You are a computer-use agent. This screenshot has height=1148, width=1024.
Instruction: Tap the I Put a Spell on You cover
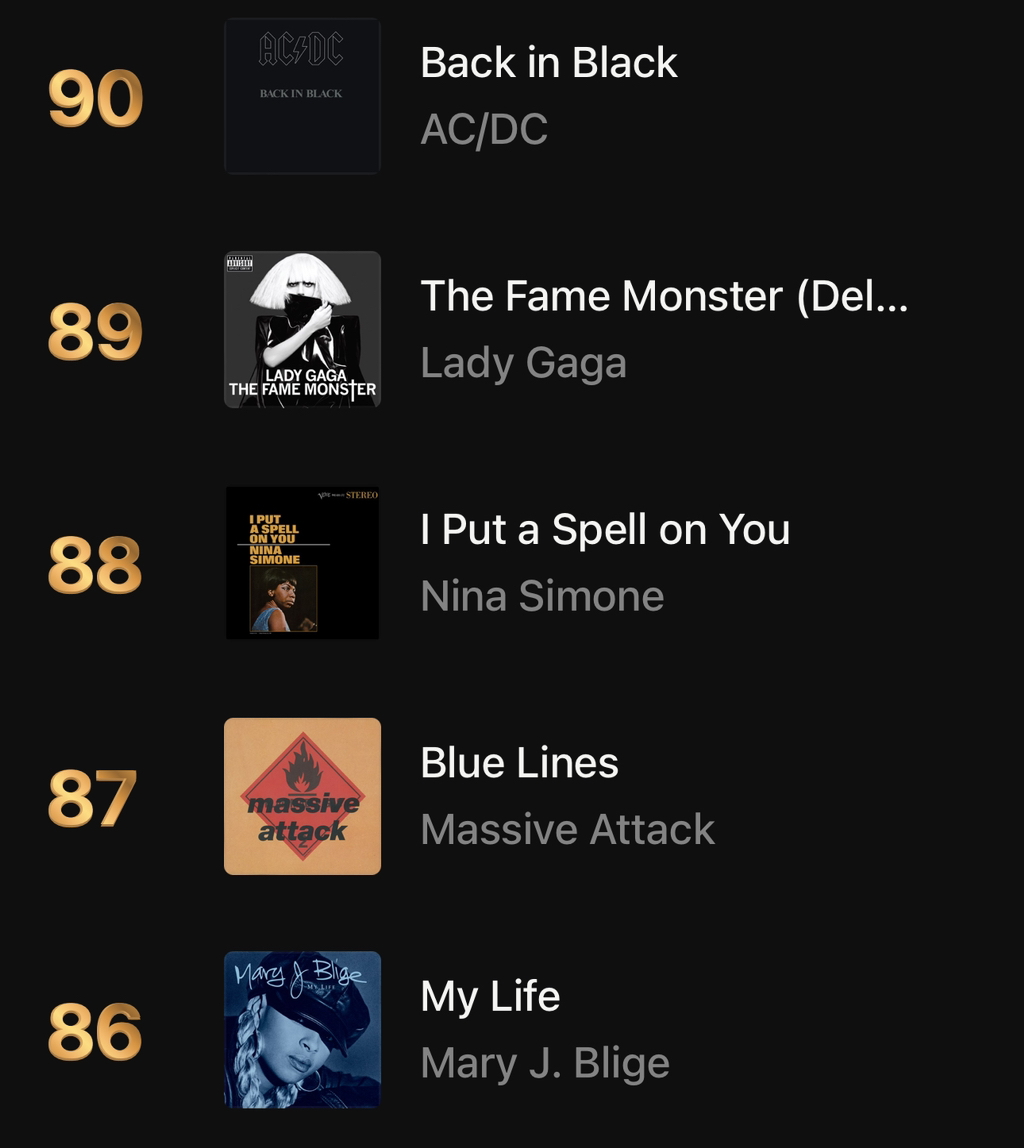pyautogui.click(x=302, y=563)
